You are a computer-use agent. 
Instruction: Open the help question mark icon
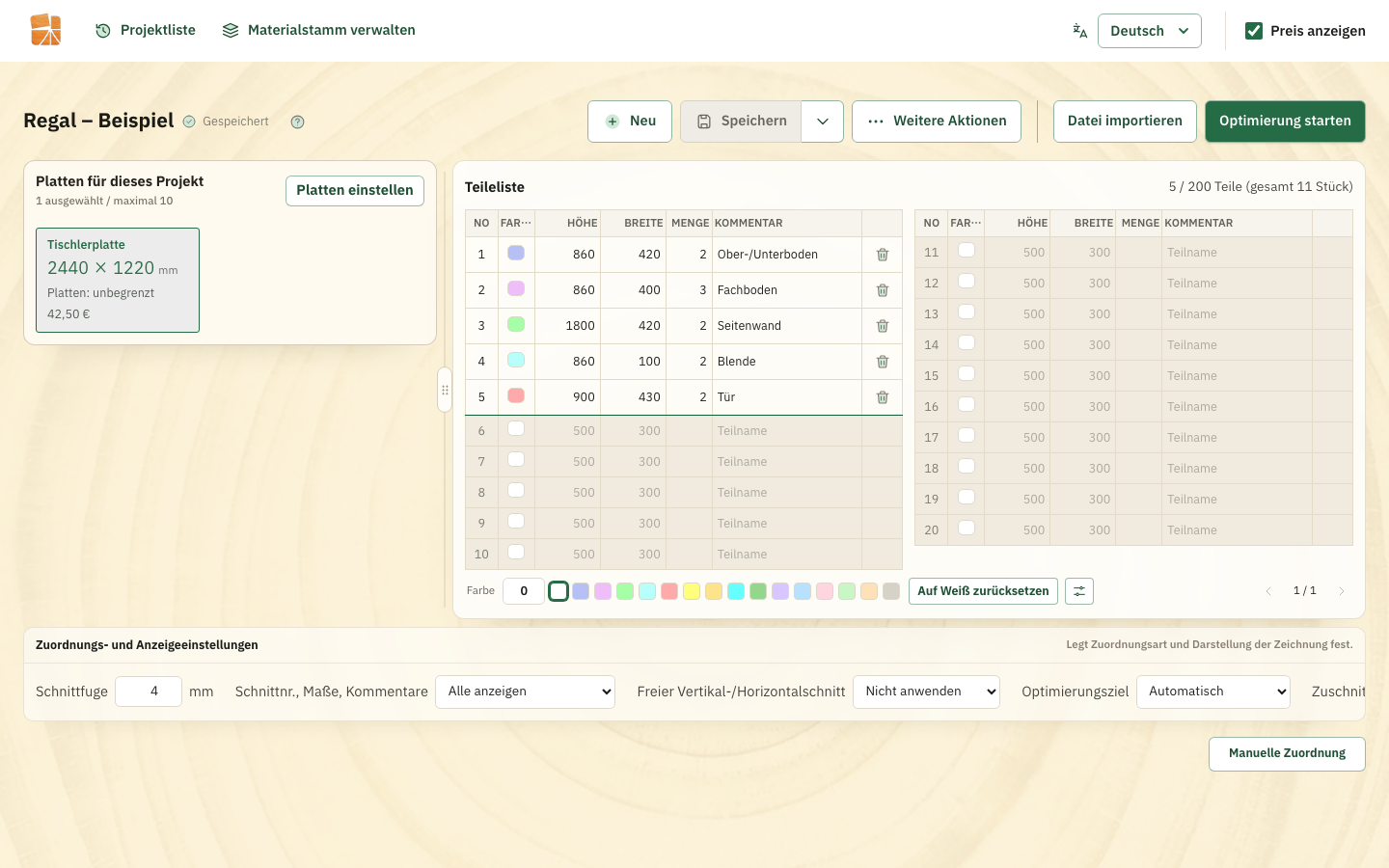tap(297, 122)
